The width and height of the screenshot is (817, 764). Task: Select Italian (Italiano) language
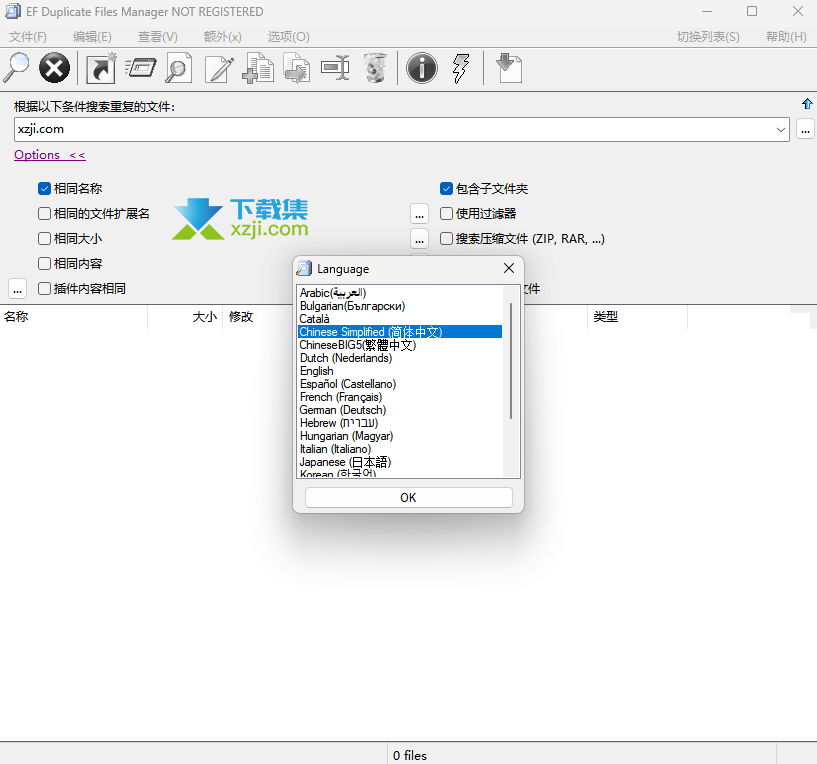400,449
